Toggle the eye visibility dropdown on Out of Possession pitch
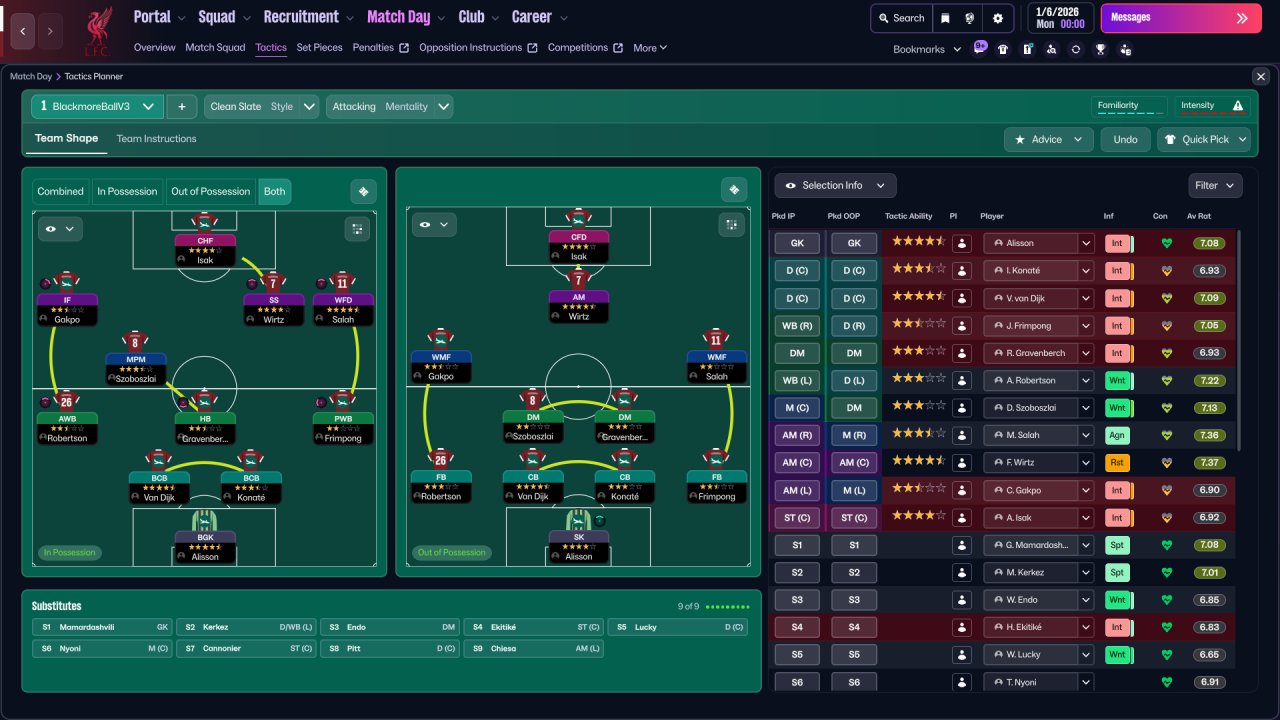The height and width of the screenshot is (720, 1280). (435, 225)
